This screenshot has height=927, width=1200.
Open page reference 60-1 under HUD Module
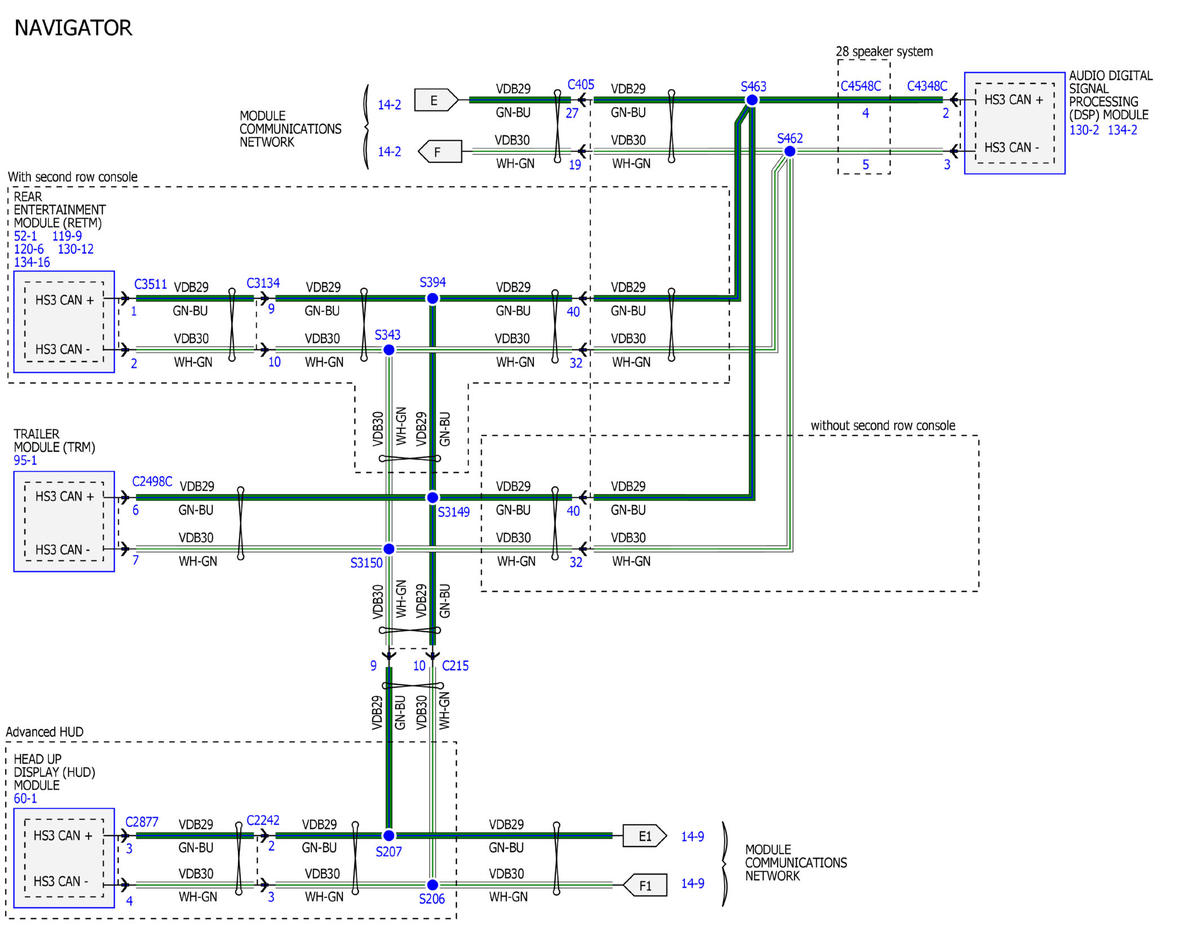click(x=26, y=798)
